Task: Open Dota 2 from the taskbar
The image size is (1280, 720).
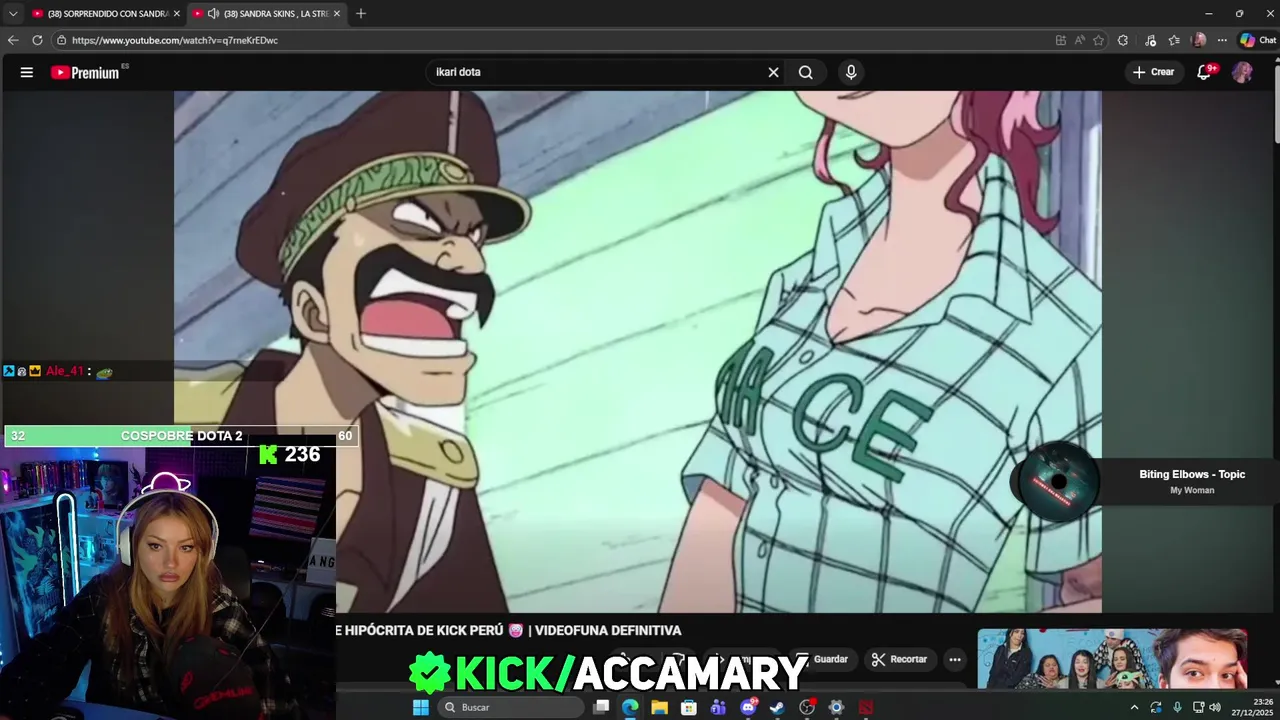Action: (866, 707)
